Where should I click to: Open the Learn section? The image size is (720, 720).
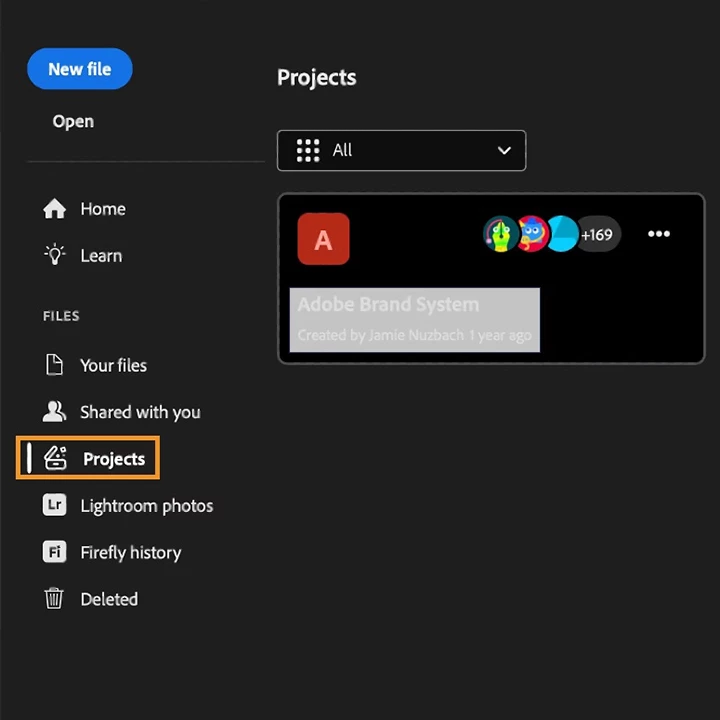tap(101, 256)
